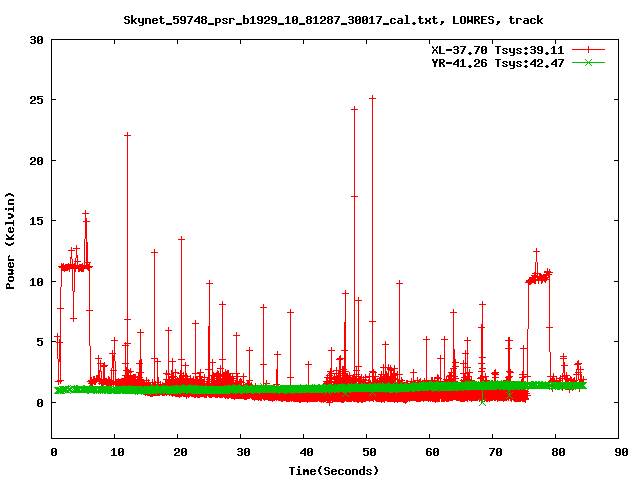The image size is (640, 480).
Task: Click x-axis tick label 70
Action: [495, 452]
